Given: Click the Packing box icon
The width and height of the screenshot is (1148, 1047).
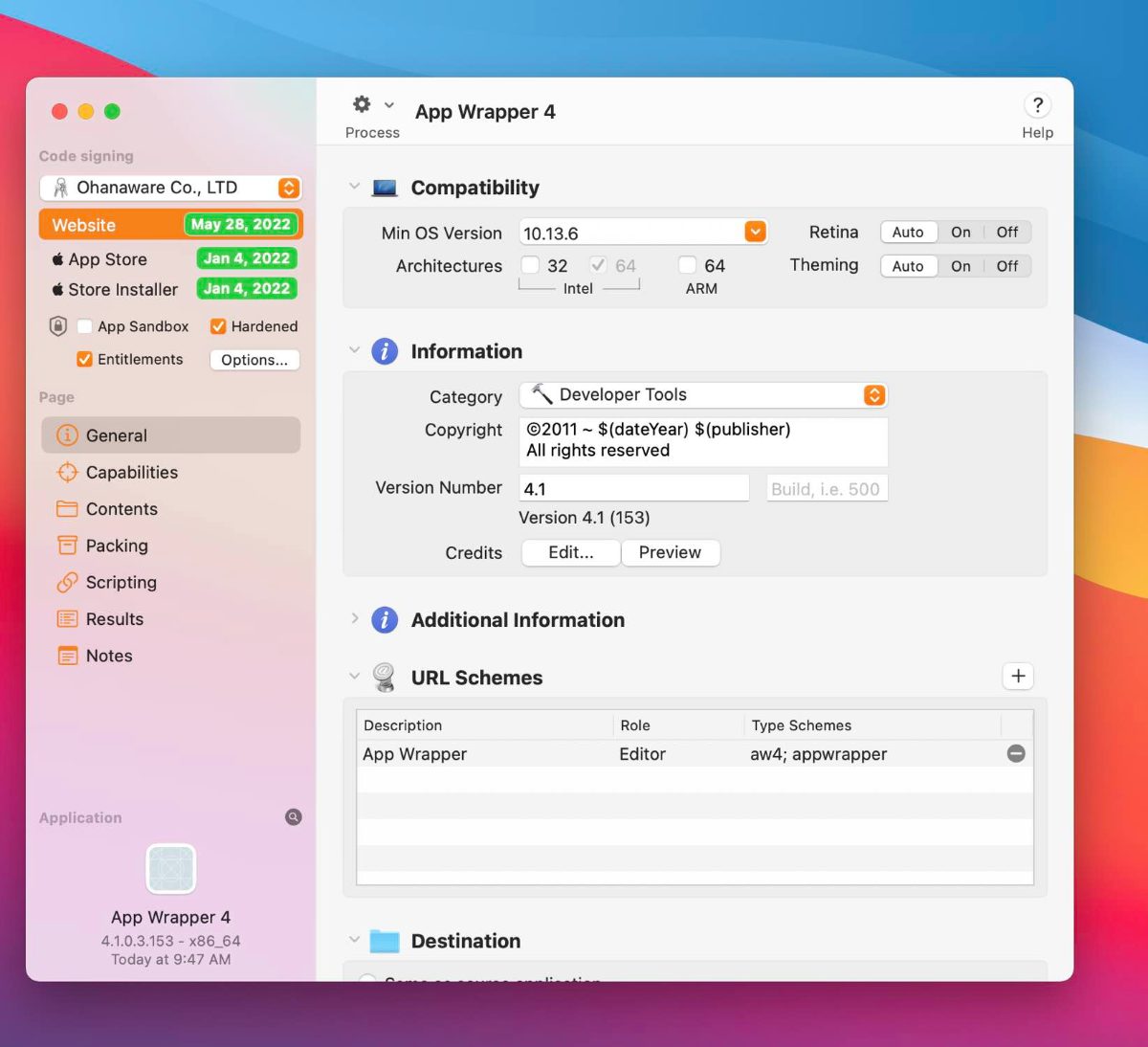Looking at the screenshot, I should (x=67, y=546).
